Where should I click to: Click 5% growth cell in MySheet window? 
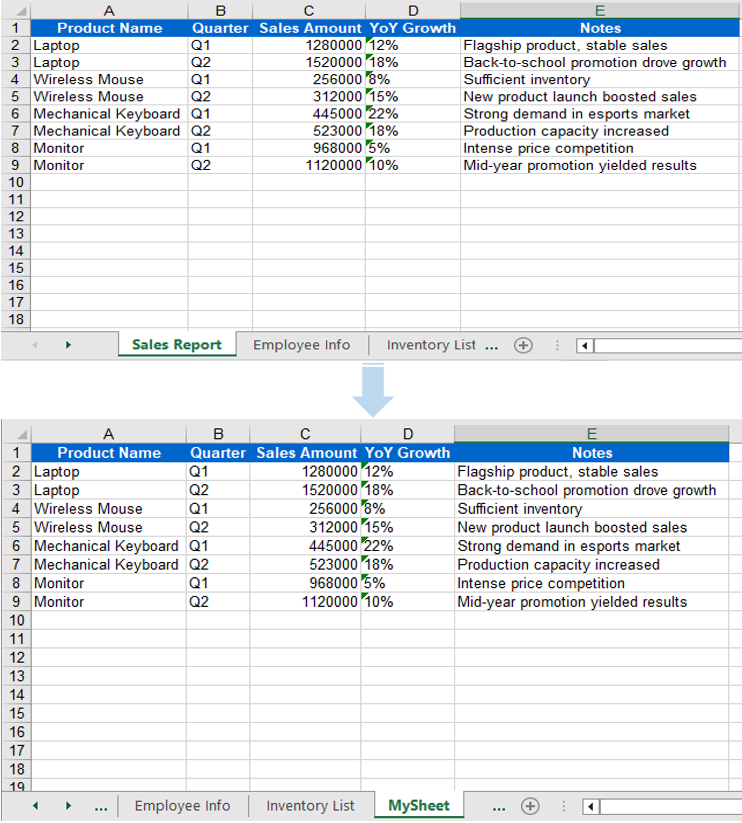coord(408,583)
